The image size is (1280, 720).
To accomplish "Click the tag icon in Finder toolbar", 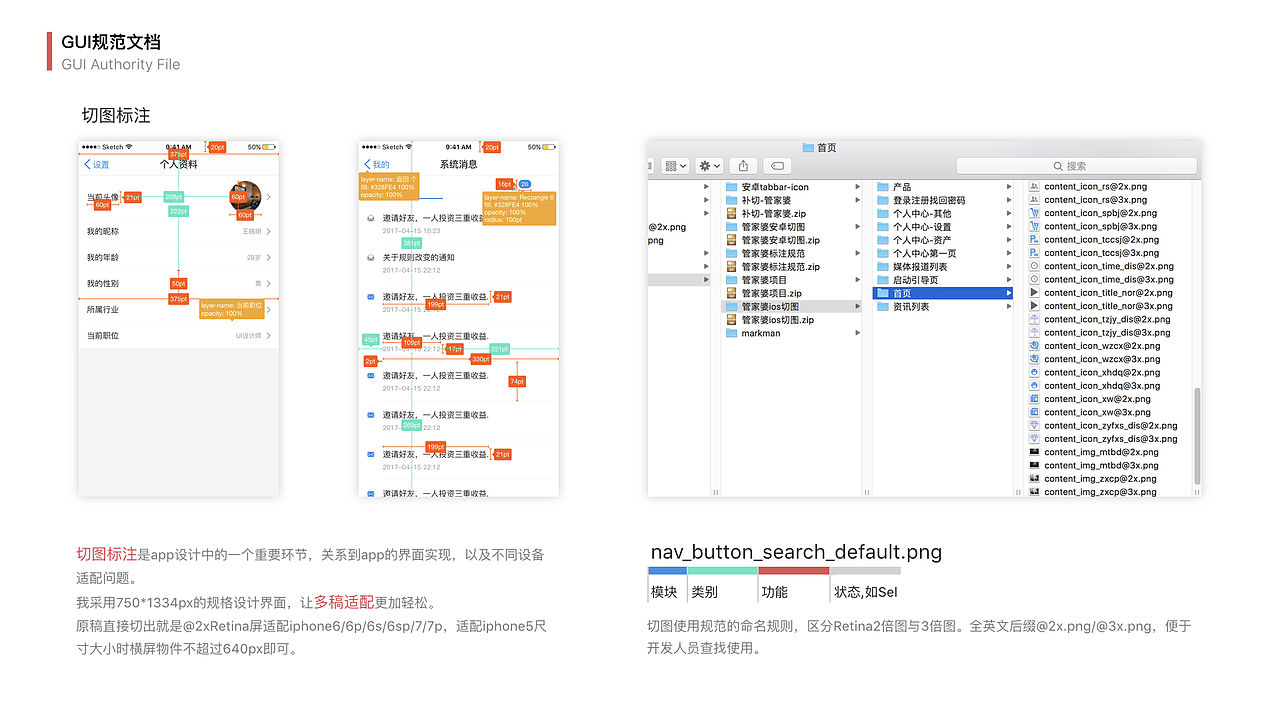I will coord(777,165).
